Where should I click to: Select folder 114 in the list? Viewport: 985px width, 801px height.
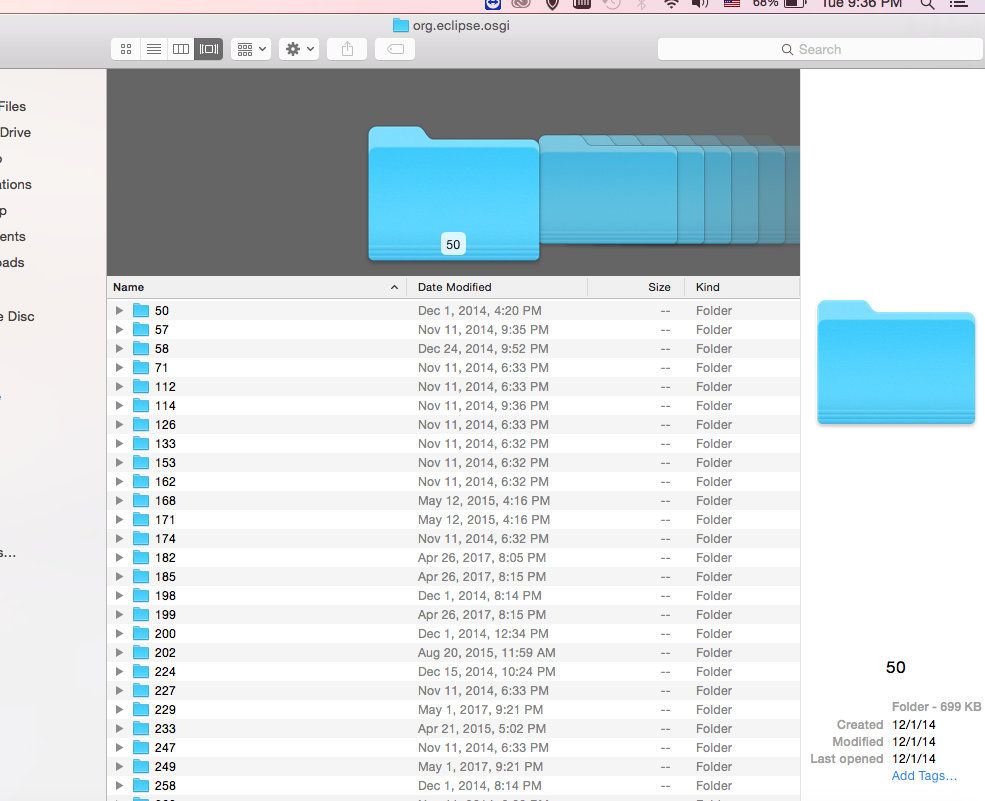165,406
